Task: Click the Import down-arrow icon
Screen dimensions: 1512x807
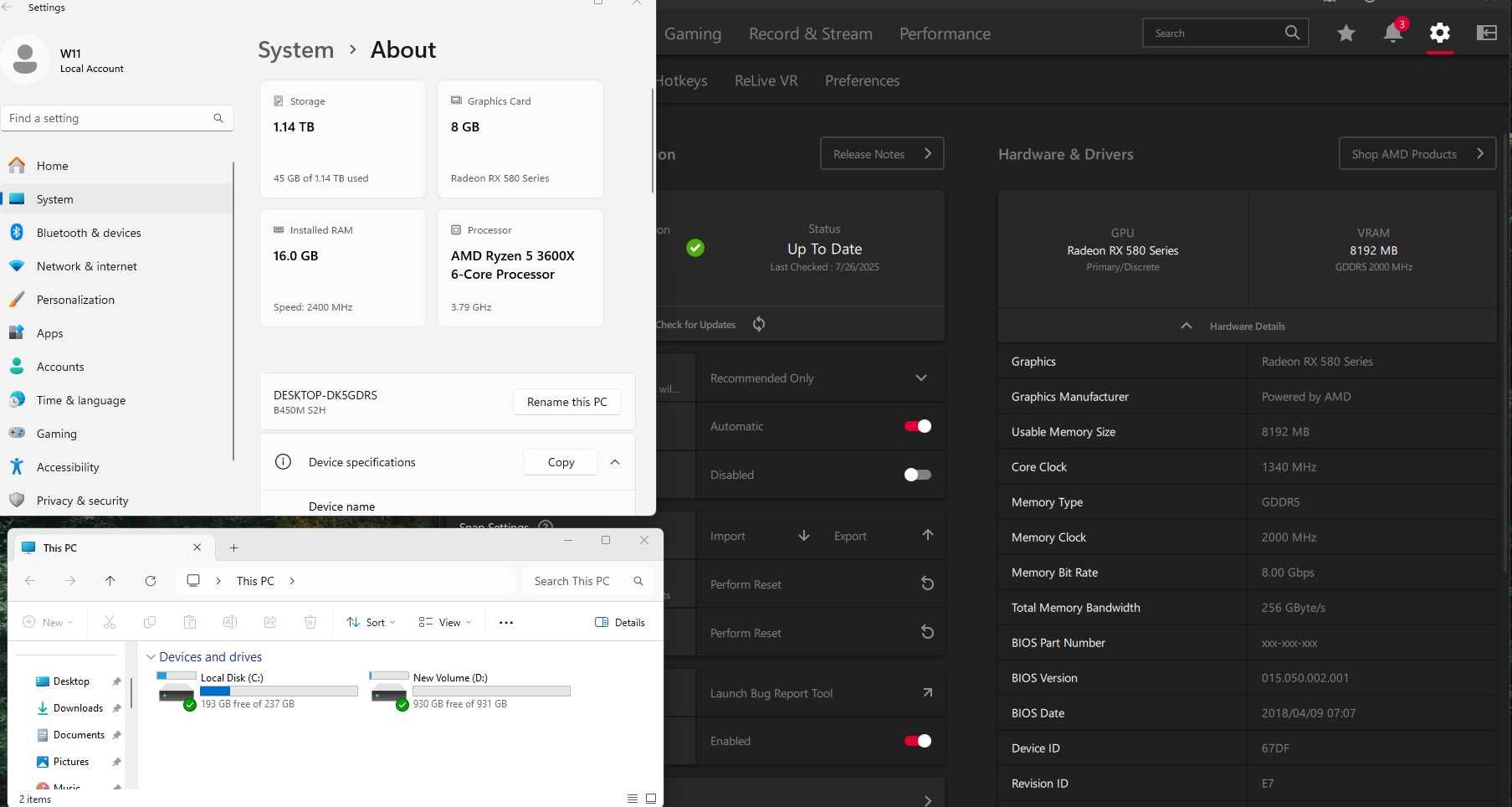Action: coord(803,536)
